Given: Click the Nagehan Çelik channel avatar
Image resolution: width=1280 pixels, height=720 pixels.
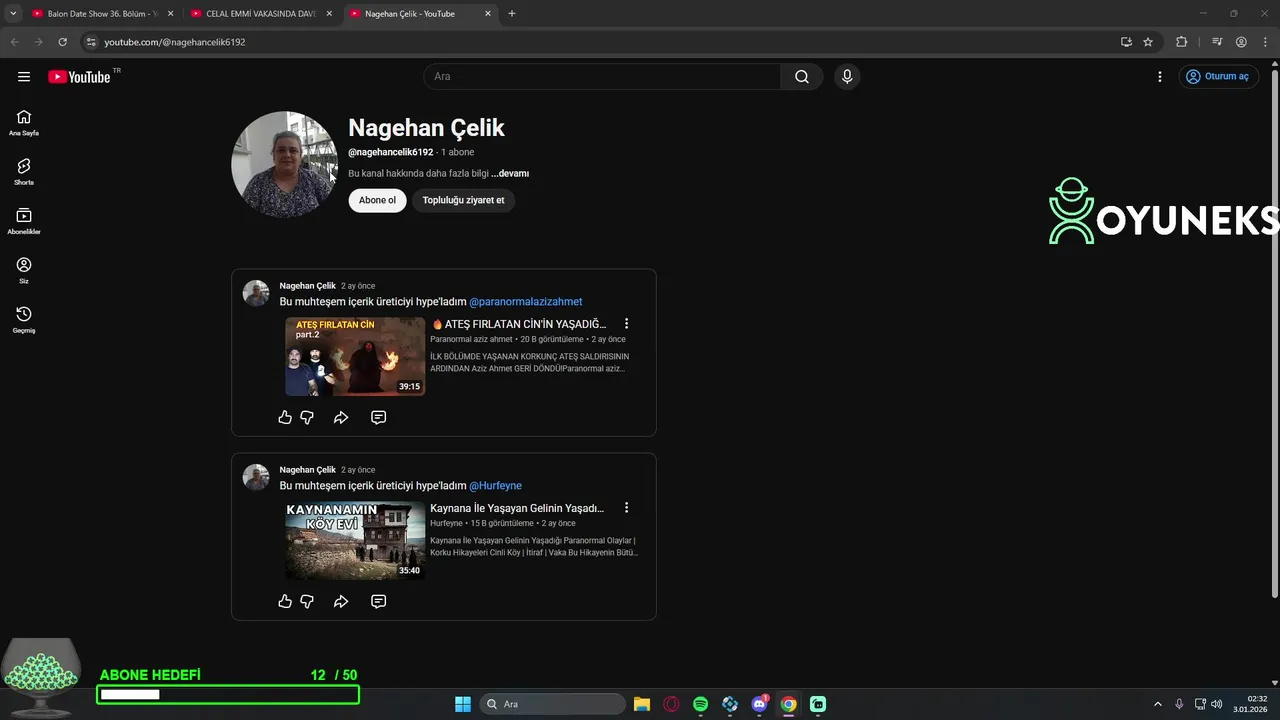Looking at the screenshot, I should 284,164.
